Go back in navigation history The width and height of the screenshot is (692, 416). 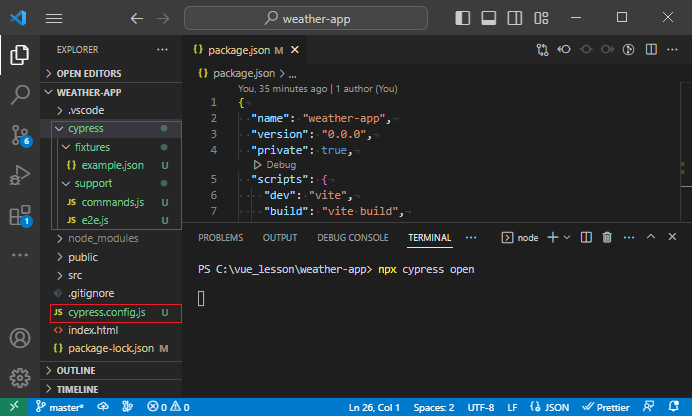(x=137, y=18)
